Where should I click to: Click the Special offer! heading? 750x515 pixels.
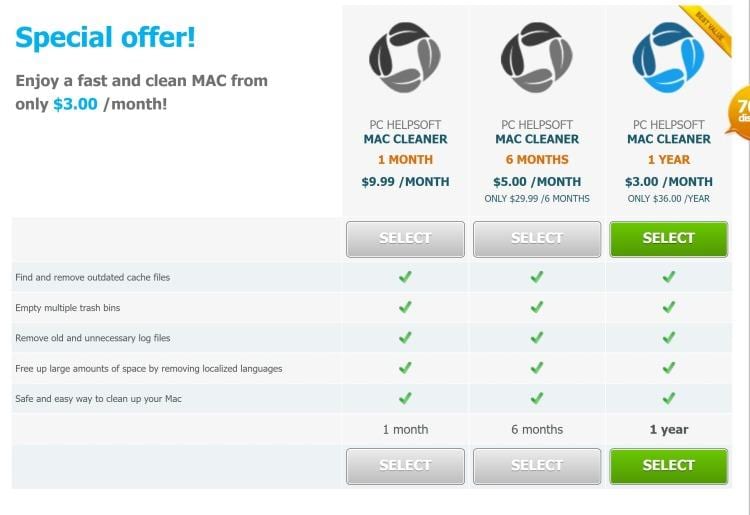tap(105, 37)
